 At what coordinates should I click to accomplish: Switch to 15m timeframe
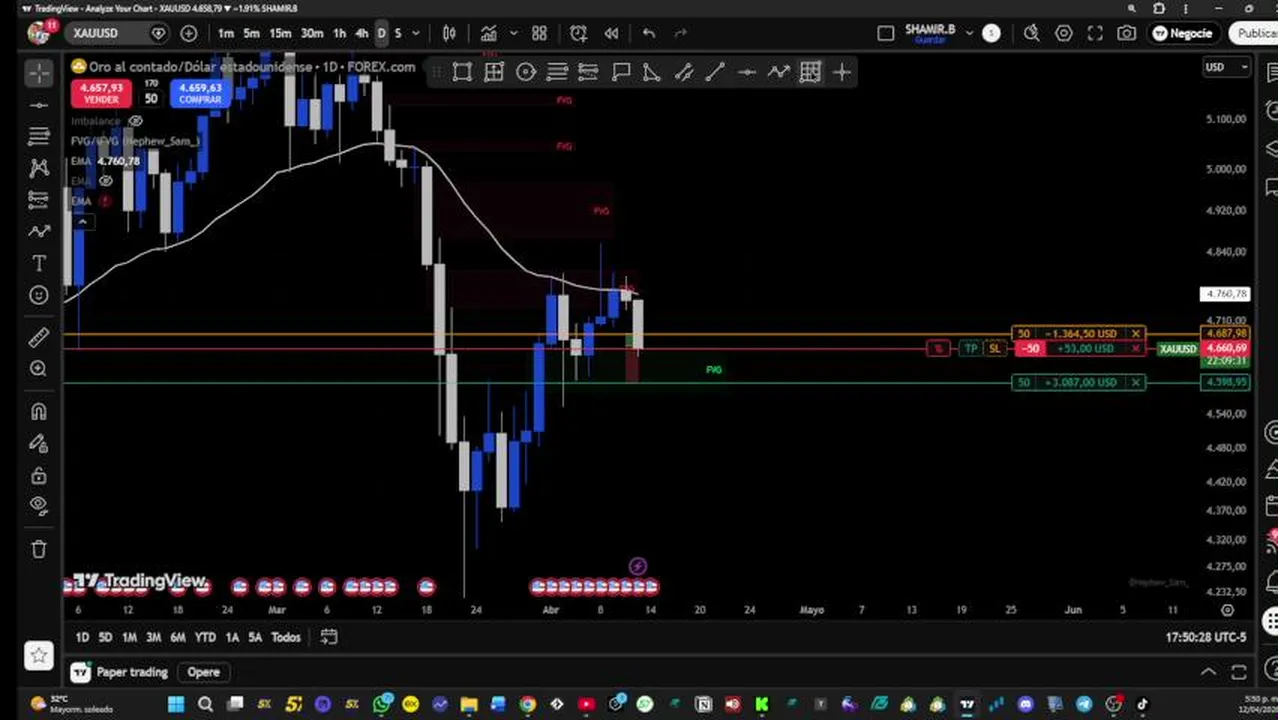click(280, 33)
